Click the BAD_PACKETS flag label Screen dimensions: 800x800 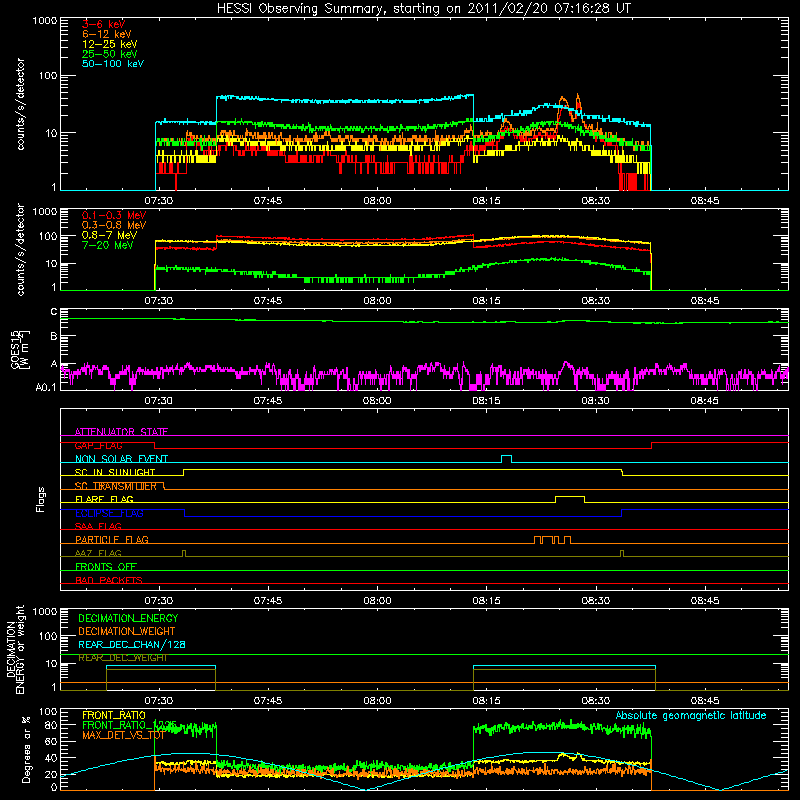point(109,580)
